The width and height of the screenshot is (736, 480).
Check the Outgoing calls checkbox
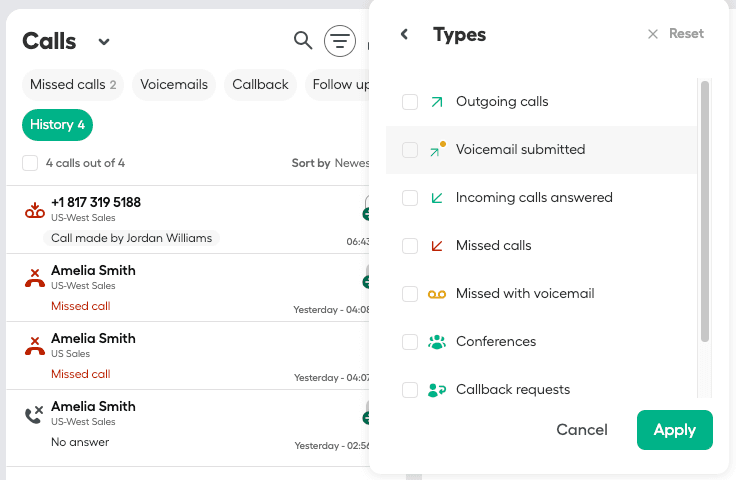[x=410, y=102]
